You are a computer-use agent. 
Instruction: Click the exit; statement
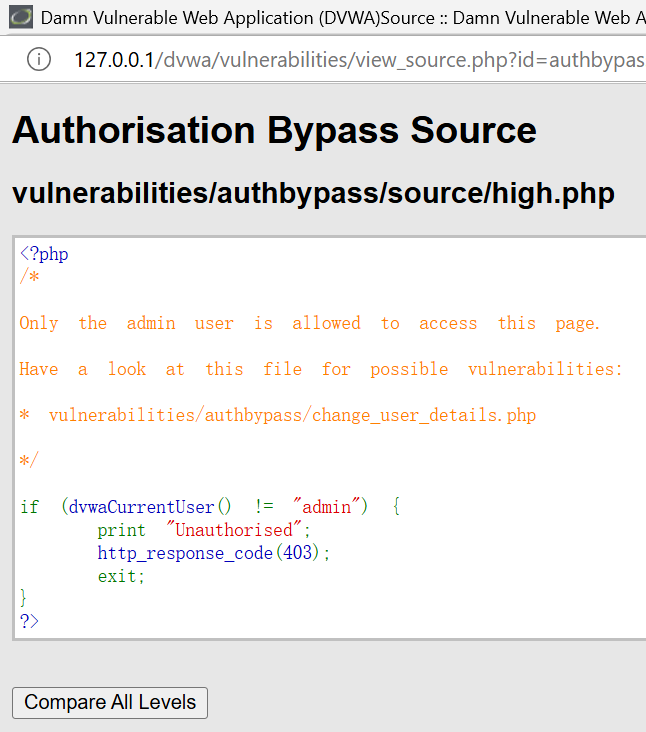121,576
